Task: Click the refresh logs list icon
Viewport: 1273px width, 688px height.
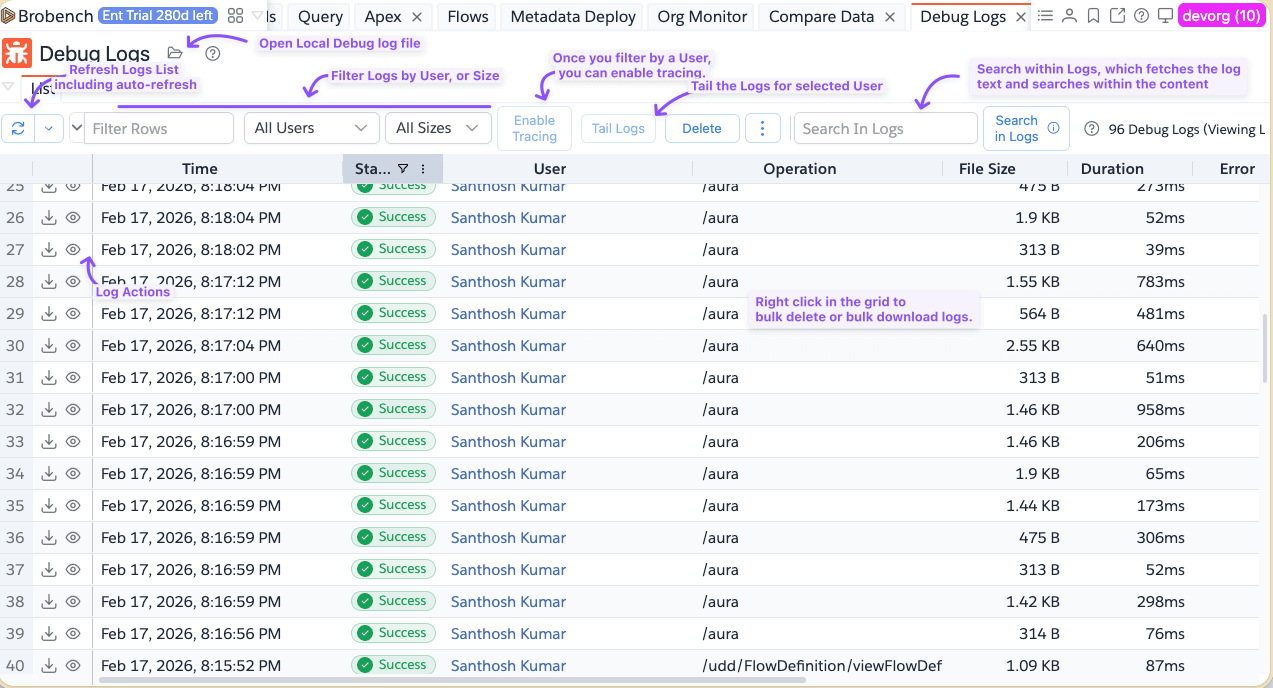Action: [19, 128]
